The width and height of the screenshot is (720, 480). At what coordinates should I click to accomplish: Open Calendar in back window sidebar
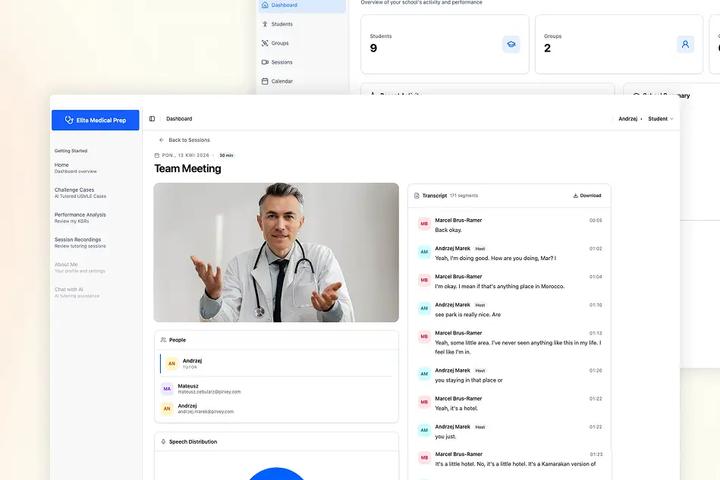click(x=277, y=81)
